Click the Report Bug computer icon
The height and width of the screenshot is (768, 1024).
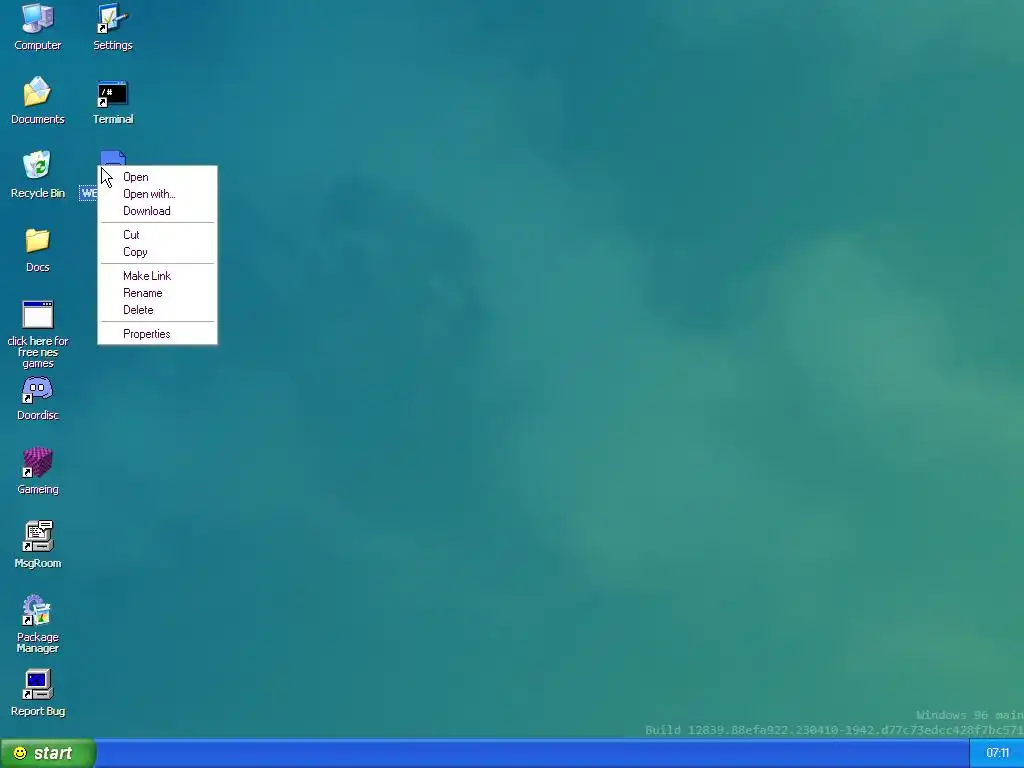[x=37, y=684]
